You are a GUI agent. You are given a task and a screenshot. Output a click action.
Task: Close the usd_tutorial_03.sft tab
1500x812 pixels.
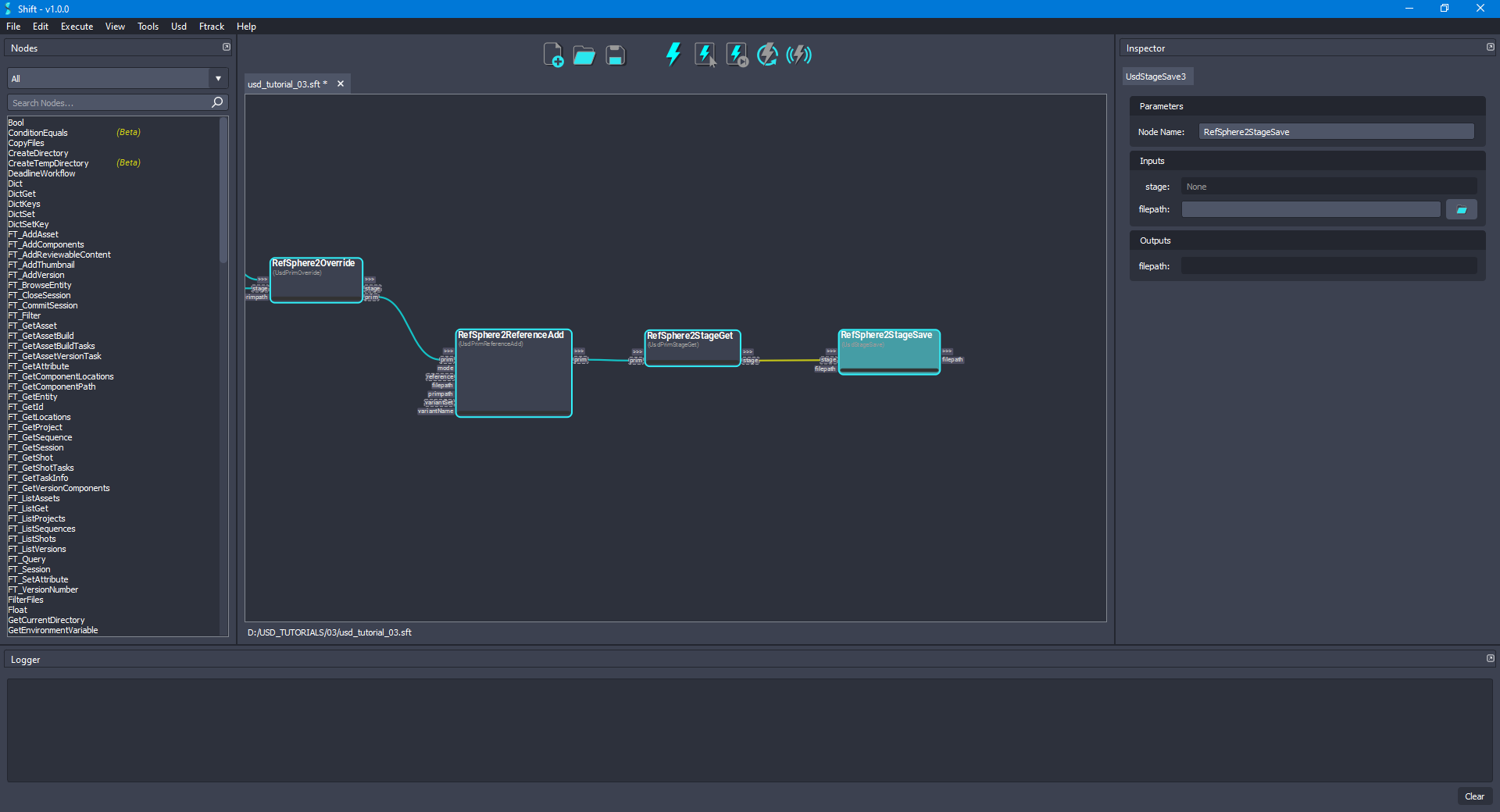340,84
